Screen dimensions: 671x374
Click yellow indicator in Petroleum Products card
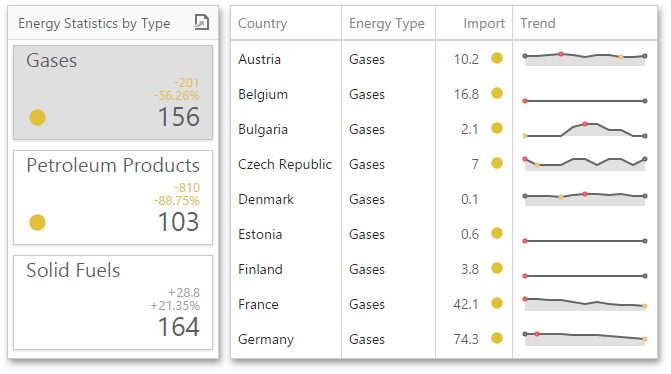click(37, 223)
